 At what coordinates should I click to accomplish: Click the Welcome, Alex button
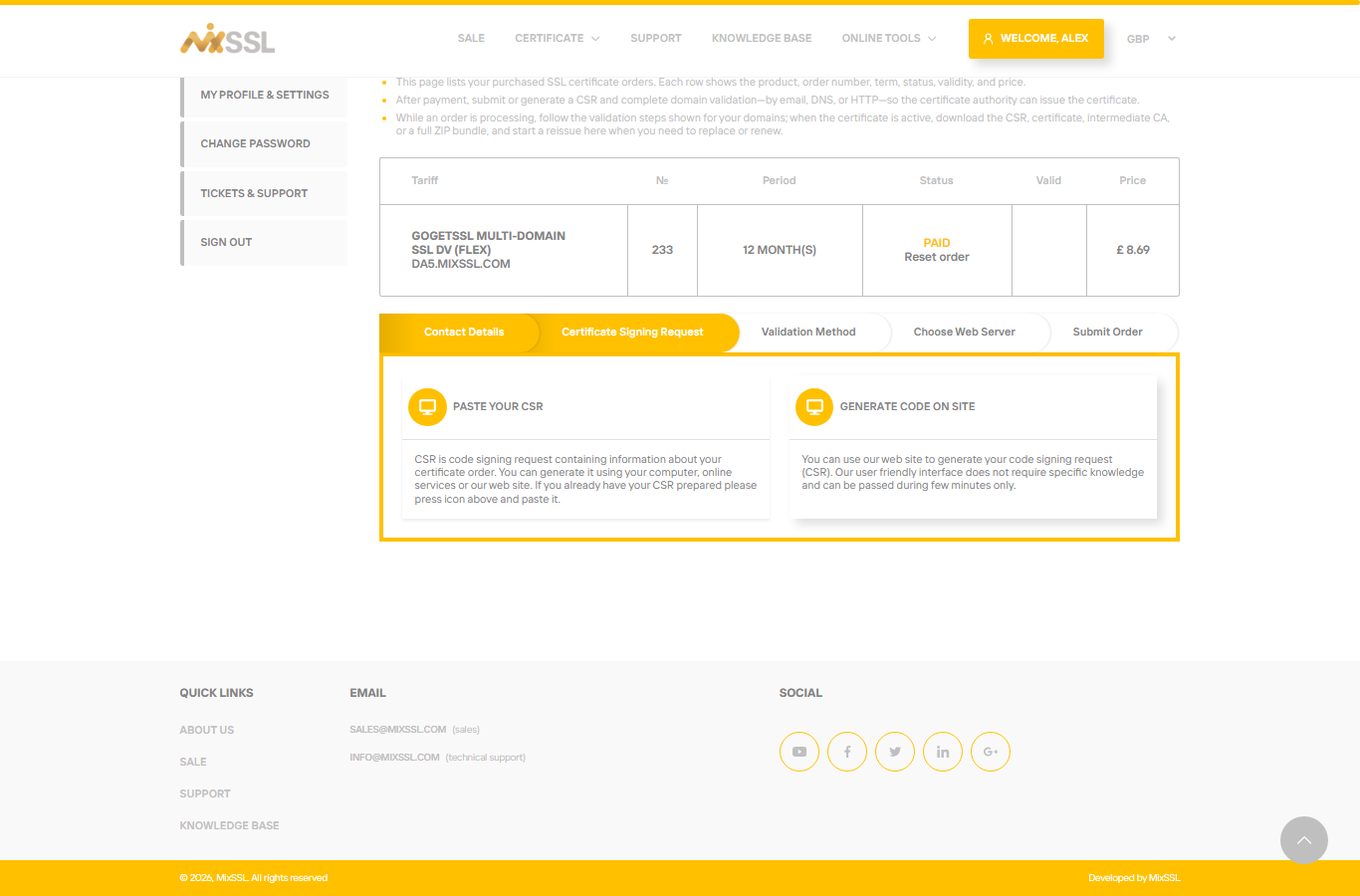coord(1036,39)
